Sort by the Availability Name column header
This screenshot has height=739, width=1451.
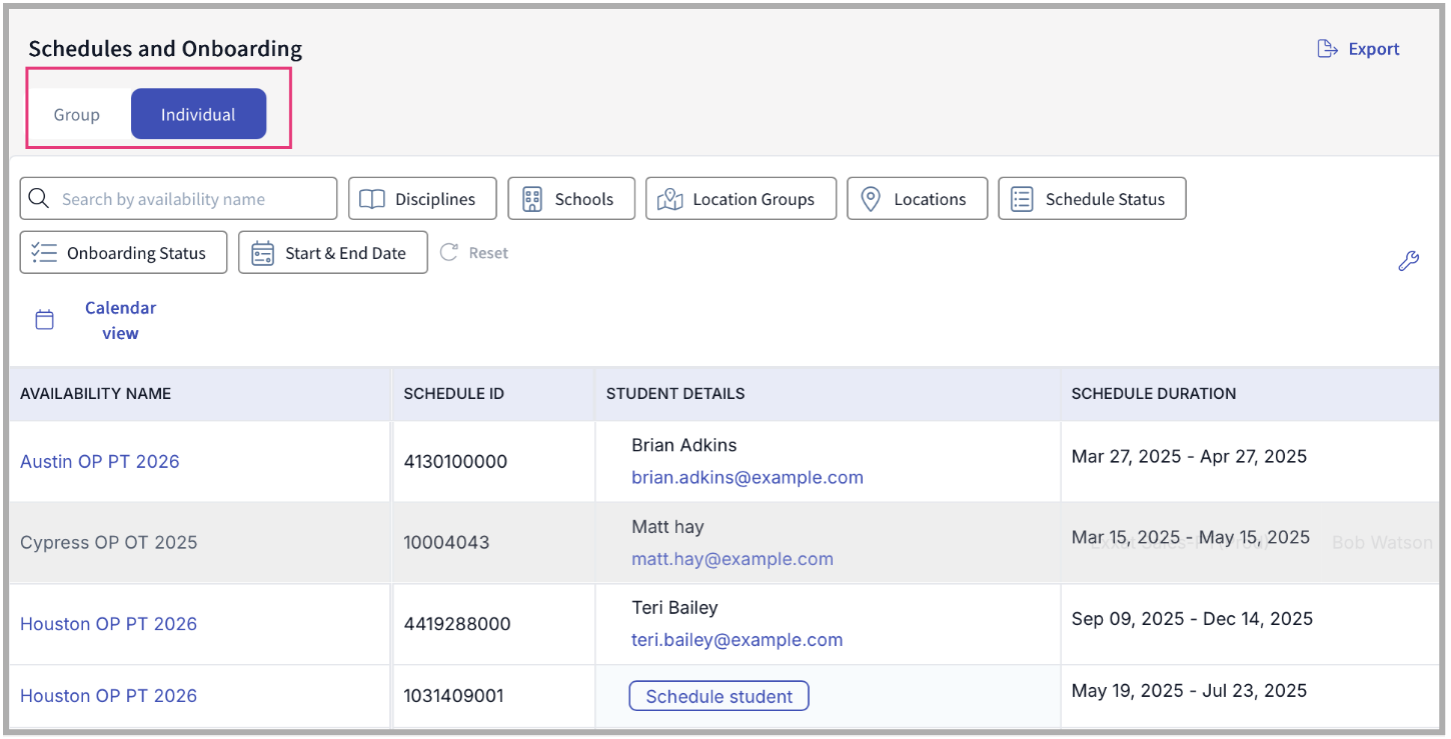[96, 394]
